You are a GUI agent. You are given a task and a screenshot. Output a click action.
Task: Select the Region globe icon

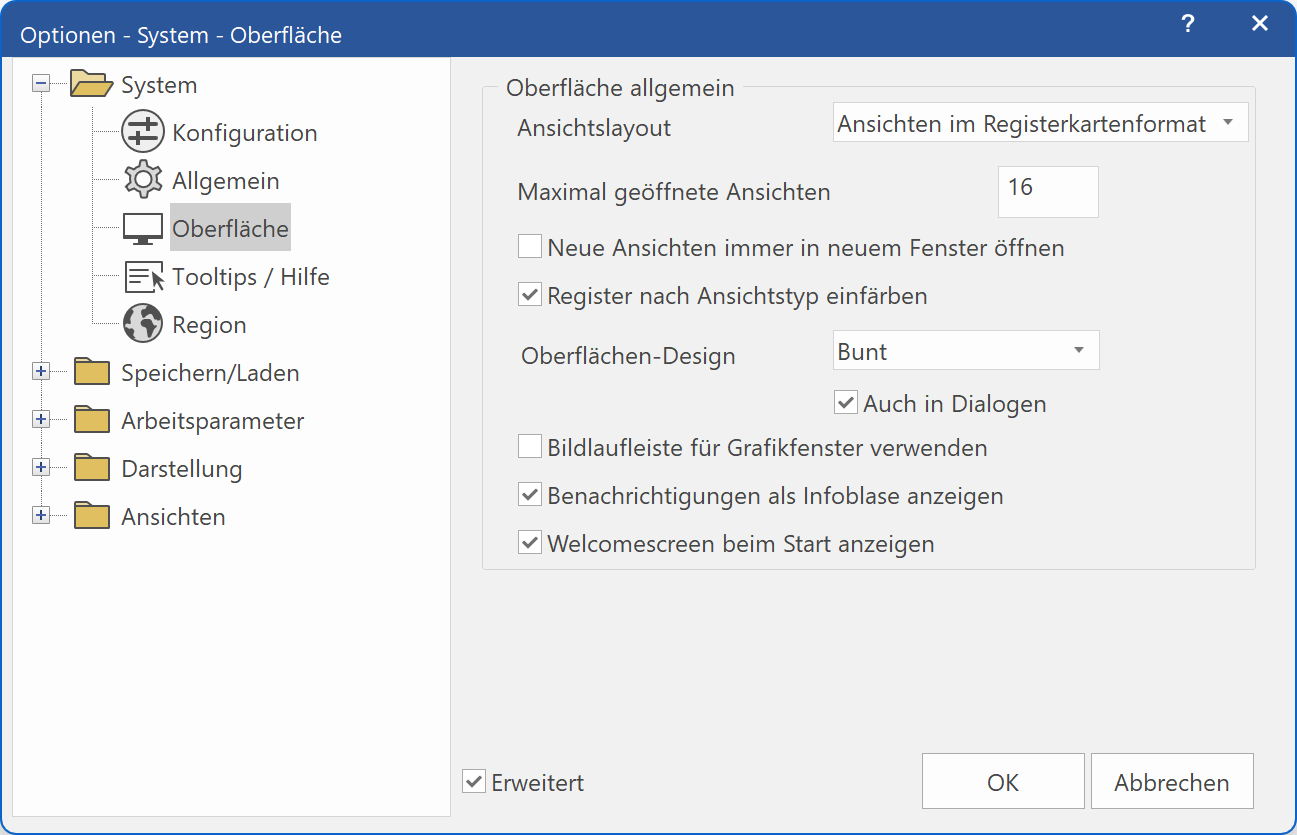tap(141, 324)
